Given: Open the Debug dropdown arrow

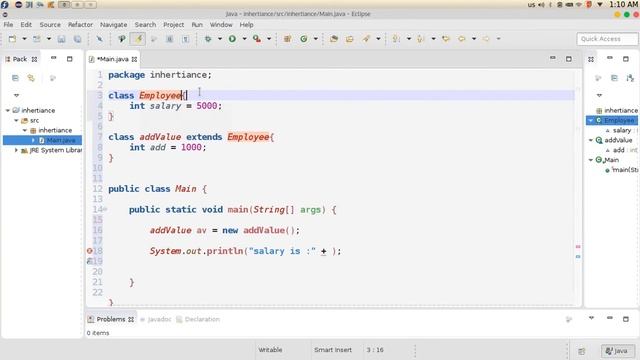Looking at the screenshot, I should (220, 39).
